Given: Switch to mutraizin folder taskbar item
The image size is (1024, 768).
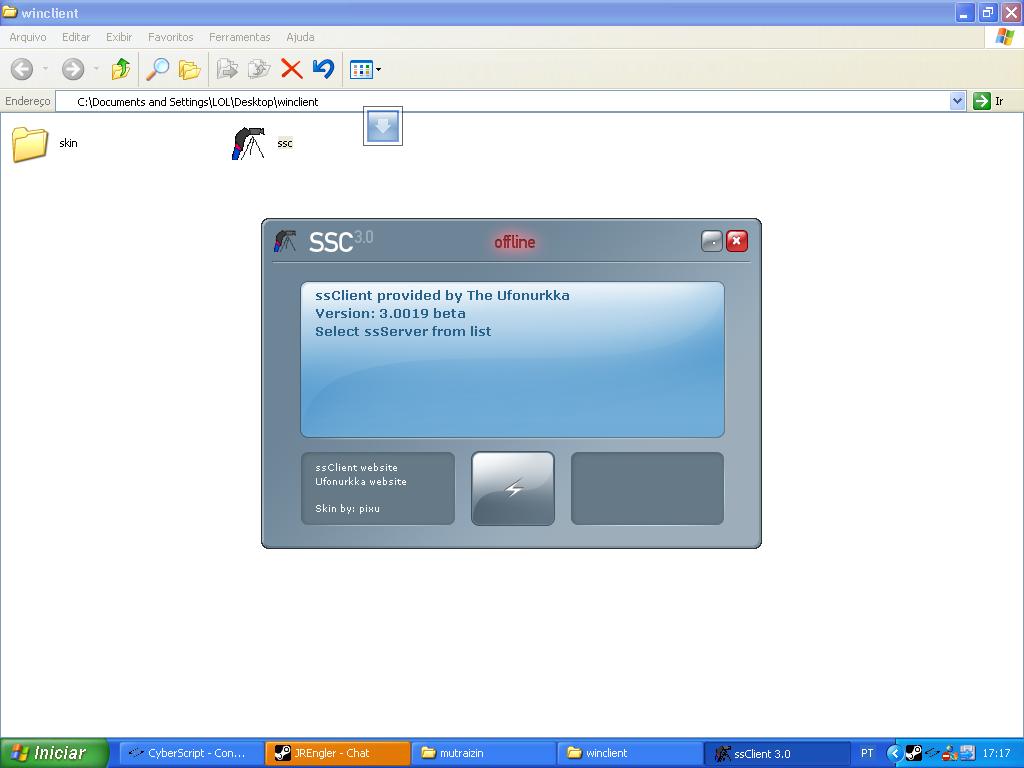Looking at the screenshot, I should 484,753.
